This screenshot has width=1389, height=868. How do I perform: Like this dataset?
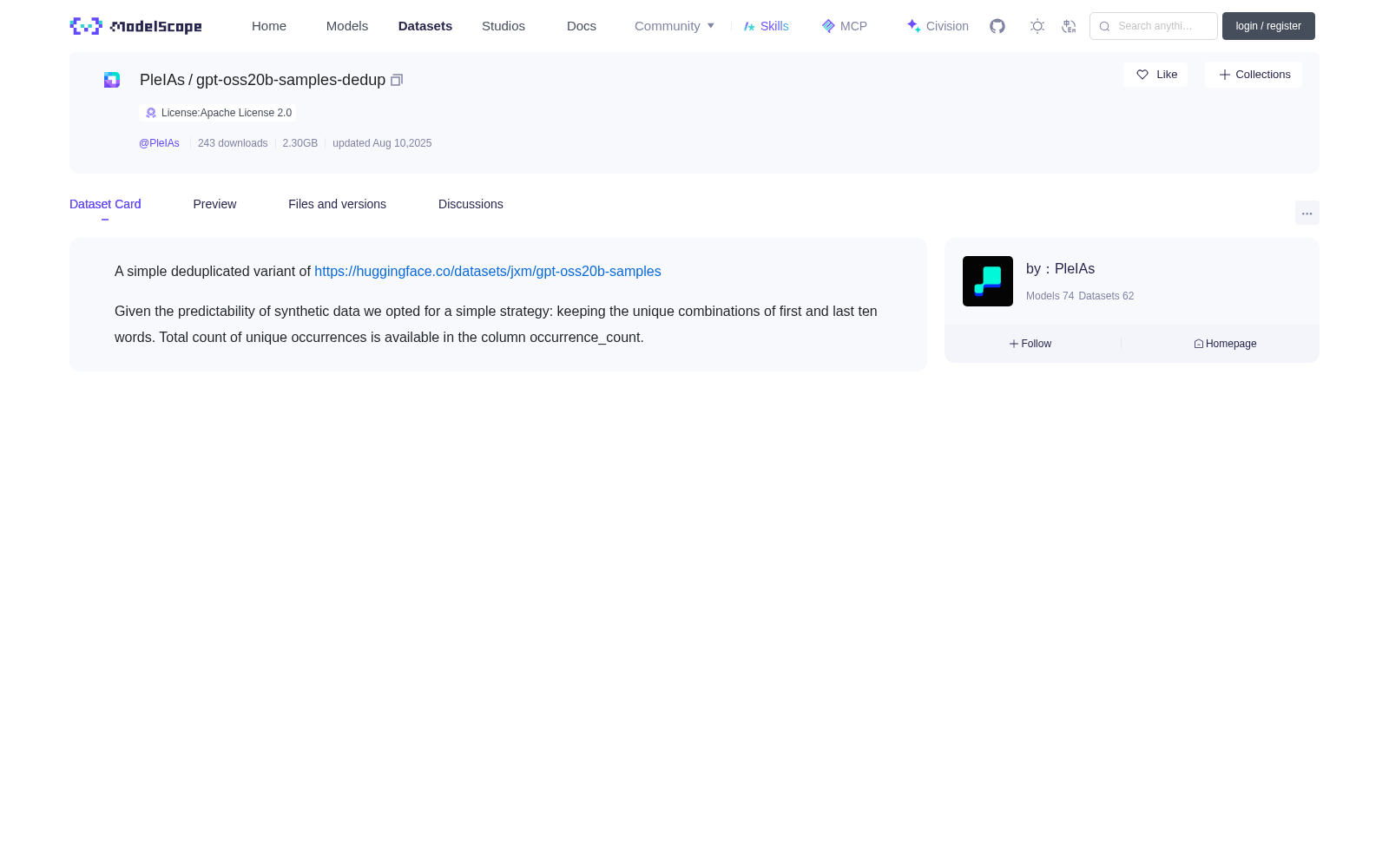(x=1155, y=75)
